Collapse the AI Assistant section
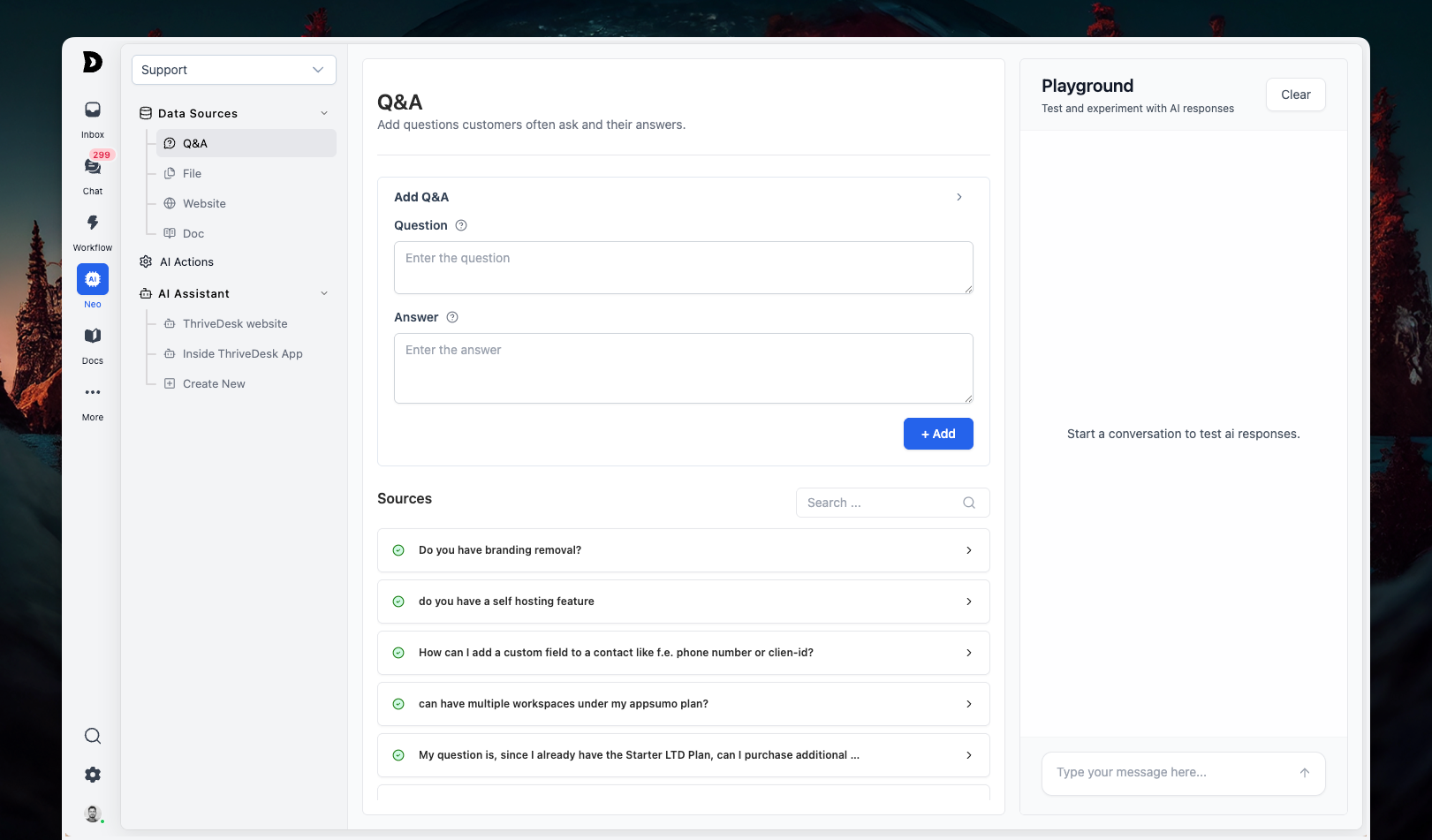This screenshot has width=1432, height=840. coord(323,293)
